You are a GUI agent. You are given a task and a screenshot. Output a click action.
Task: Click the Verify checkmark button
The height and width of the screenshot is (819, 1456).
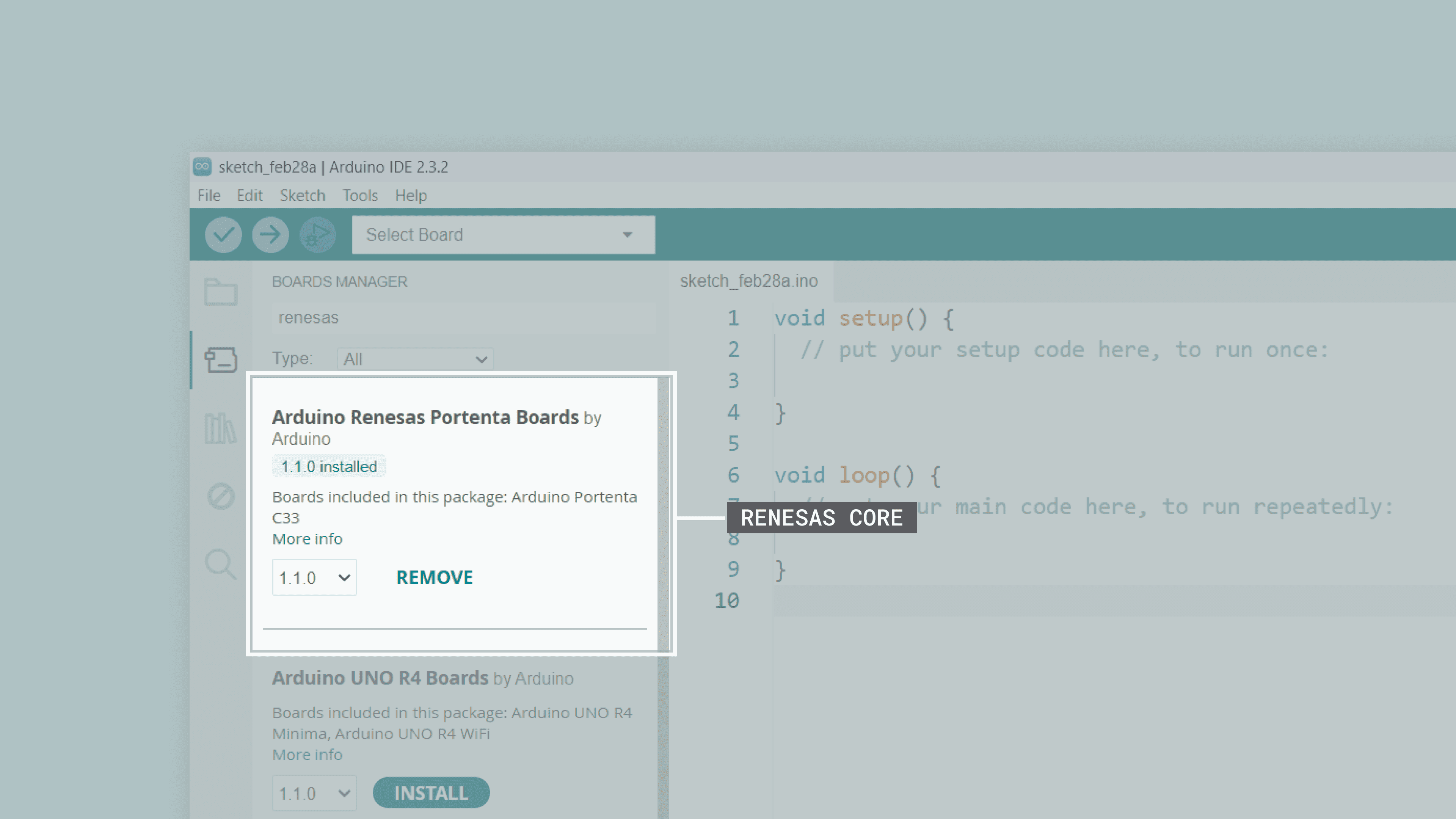[x=223, y=235]
